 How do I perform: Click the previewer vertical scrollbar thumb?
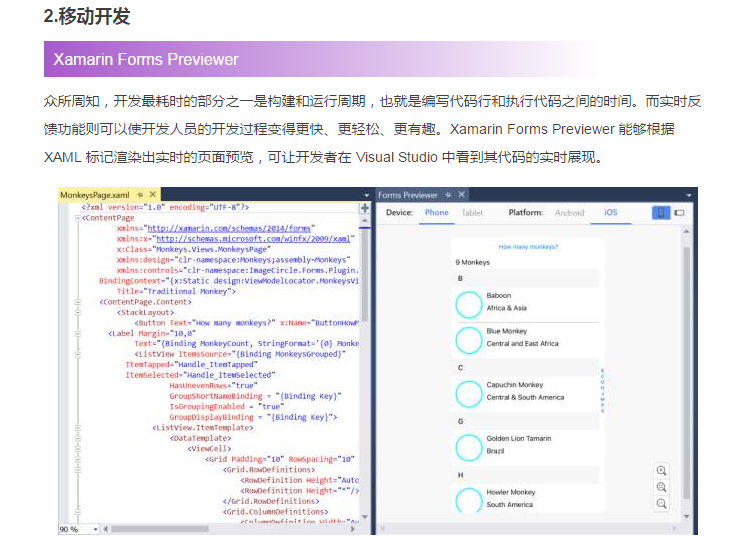tap(686, 373)
